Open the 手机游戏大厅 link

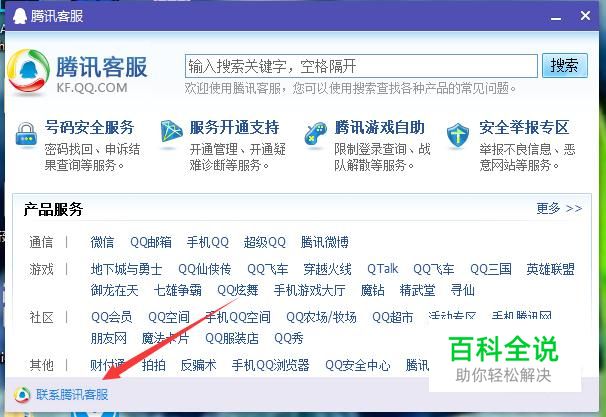(x=310, y=290)
